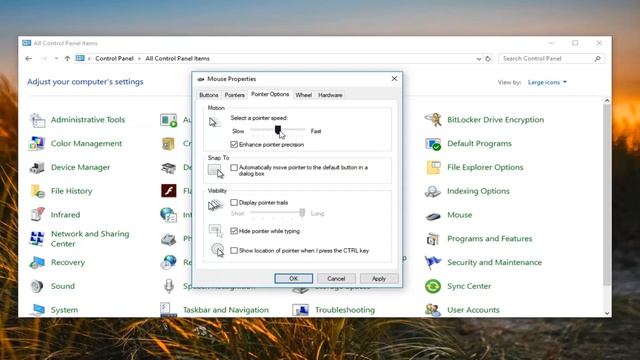Click the pointer speed slider thumb
640x360 pixels.
(278, 130)
